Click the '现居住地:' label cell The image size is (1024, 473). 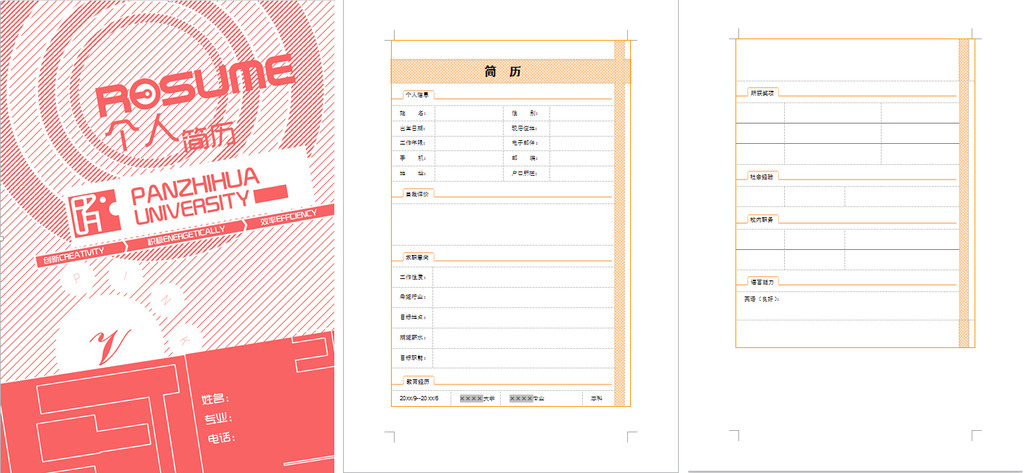pyautogui.click(x=525, y=128)
